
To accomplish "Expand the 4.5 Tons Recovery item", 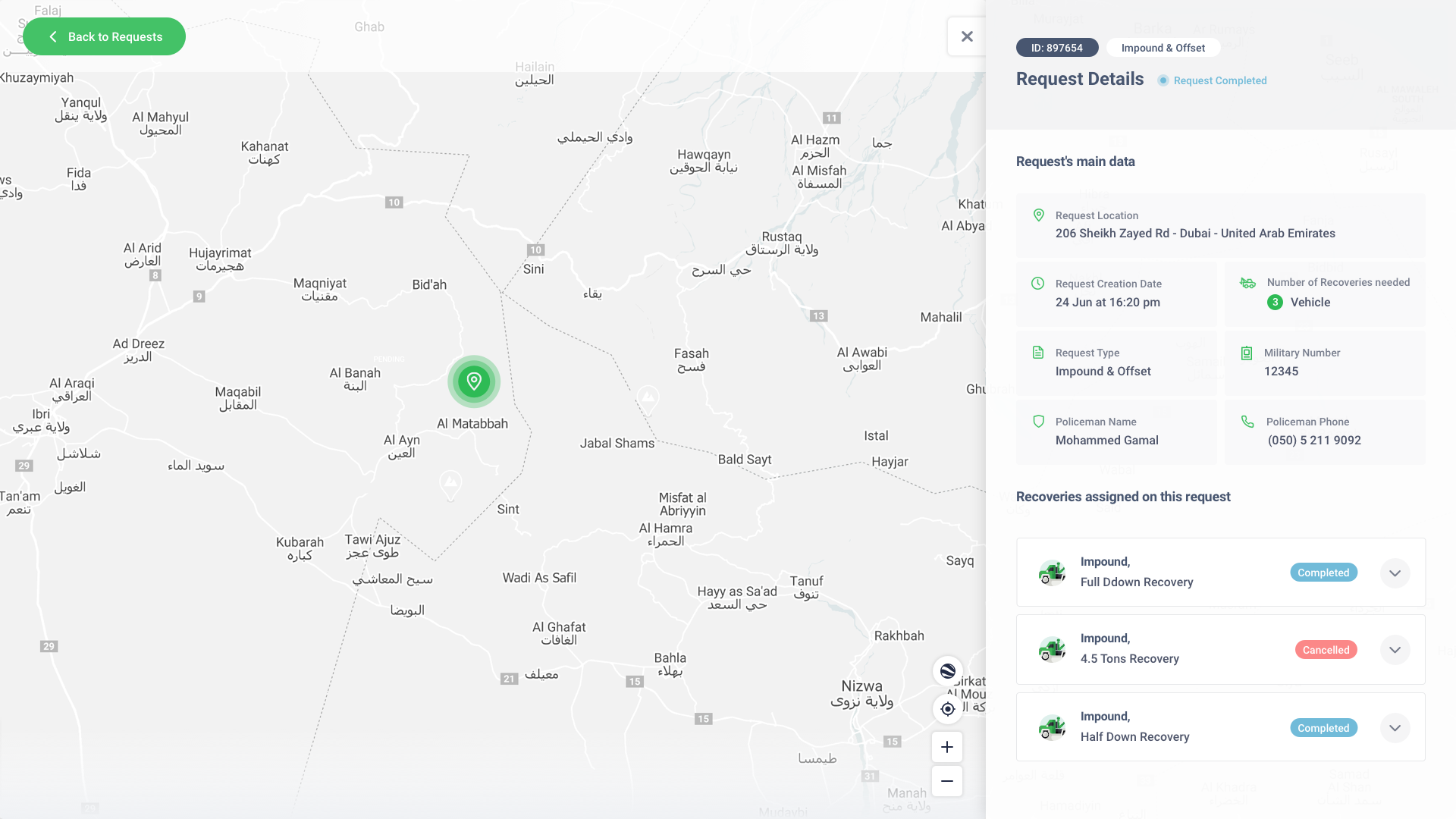I will pos(1395,650).
